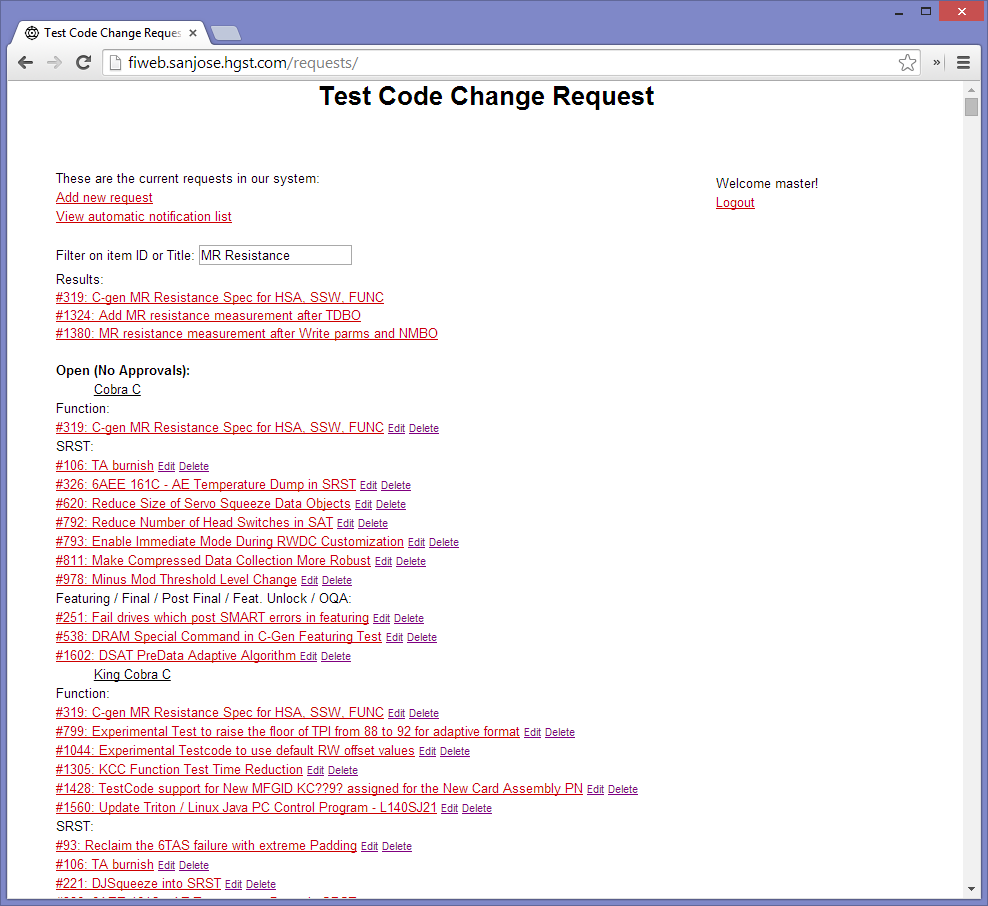Image resolution: width=988 pixels, height=906 pixels.
Task: Open View automatic notification list link
Action: coord(144,217)
